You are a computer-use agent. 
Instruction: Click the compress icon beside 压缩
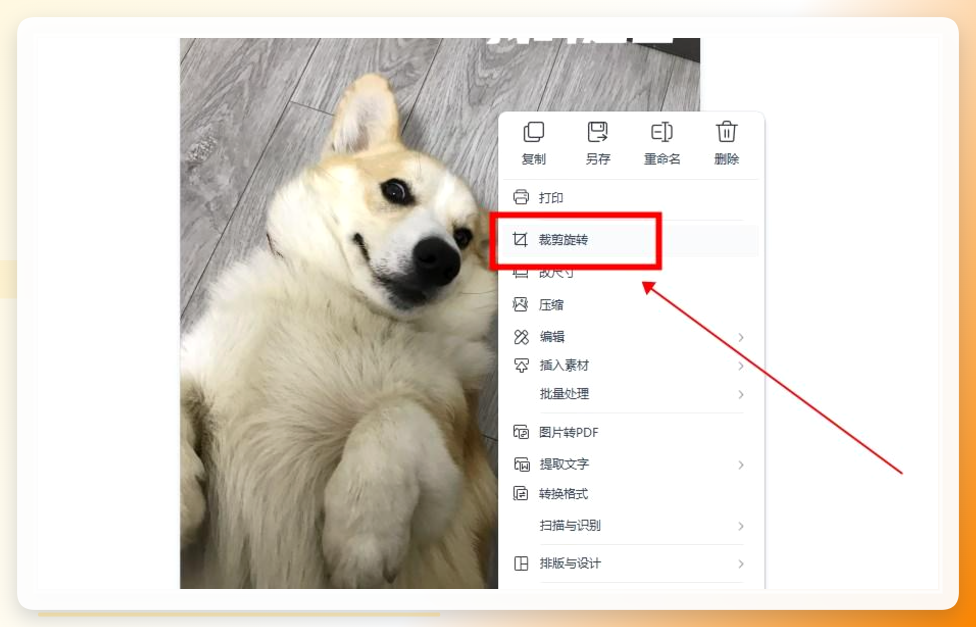pyautogui.click(x=520, y=304)
